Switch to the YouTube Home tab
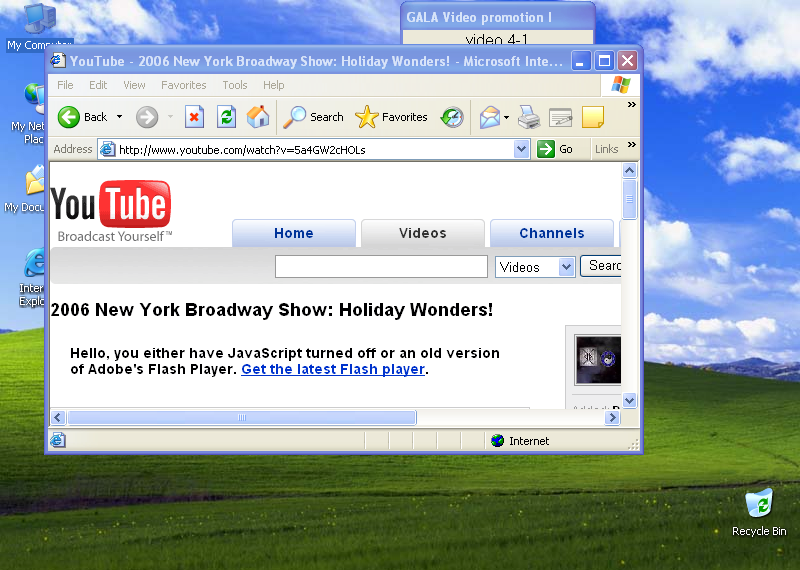The image size is (800, 570). point(294,233)
